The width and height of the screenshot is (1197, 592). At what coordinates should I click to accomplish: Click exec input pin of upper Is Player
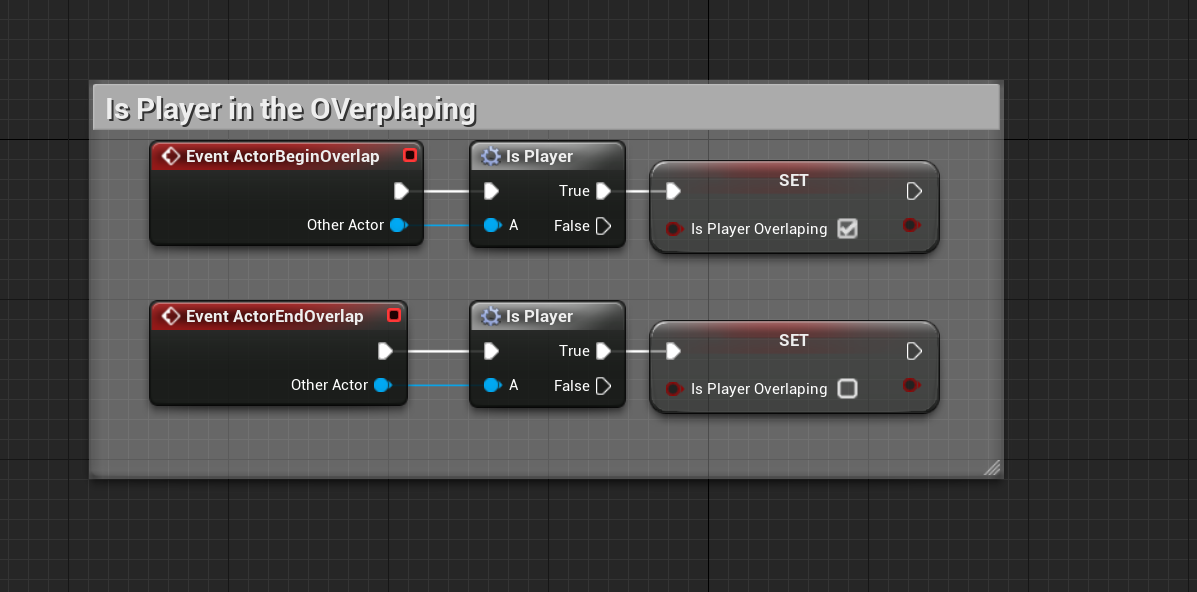click(x=492, y=191)
